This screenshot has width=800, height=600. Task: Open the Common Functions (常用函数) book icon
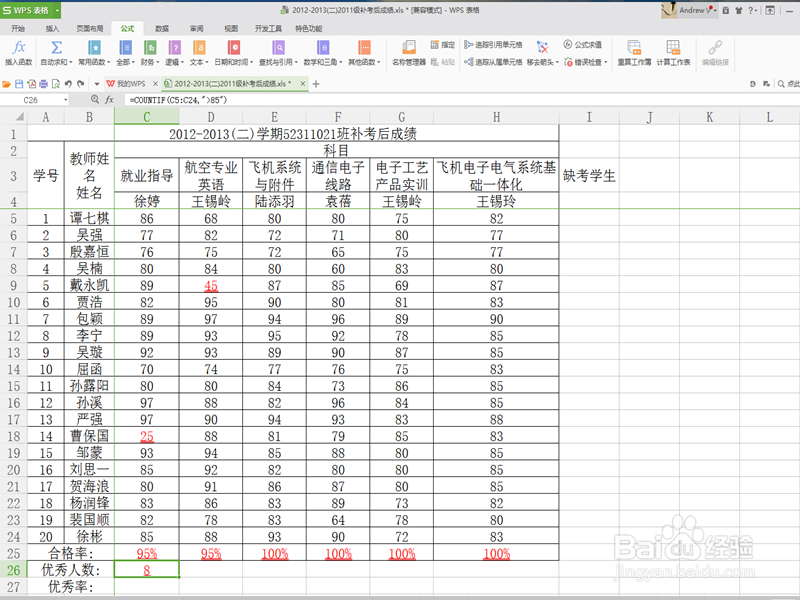(x=94, y=47)
